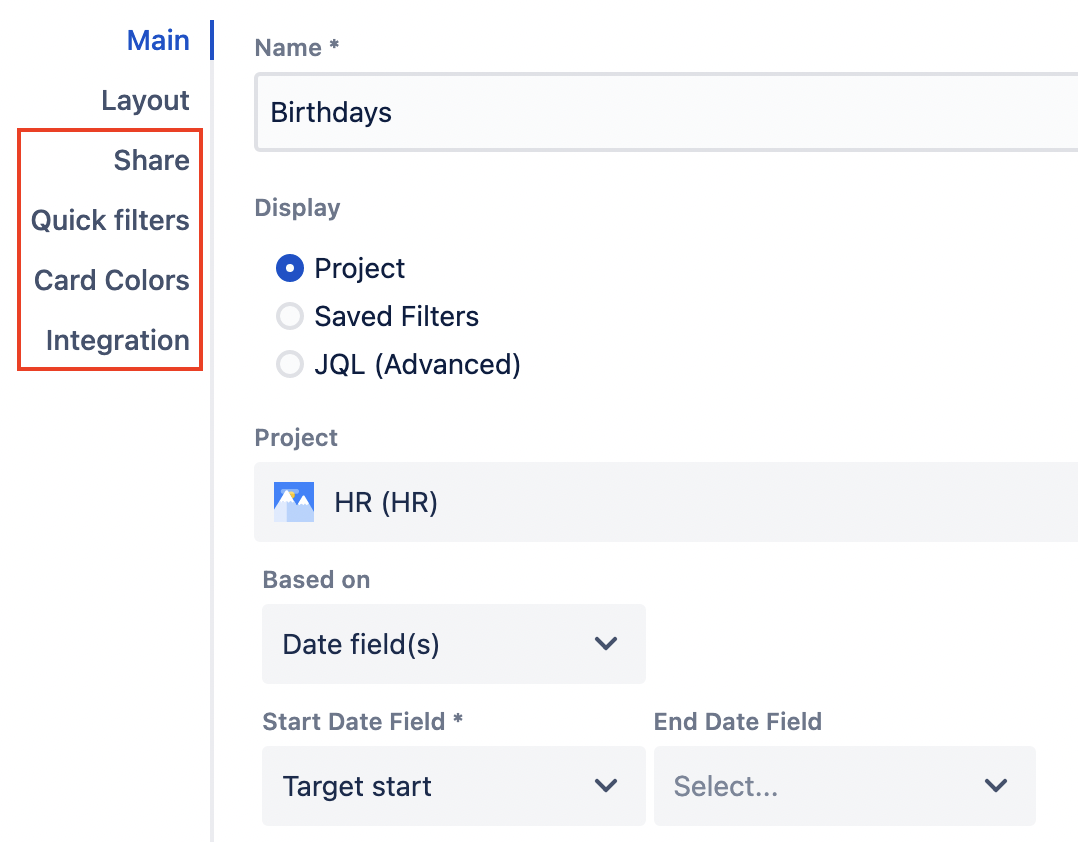The image size is (1078, 842).
Task: Select the Project radio button
Action: [x=290, y=268]
